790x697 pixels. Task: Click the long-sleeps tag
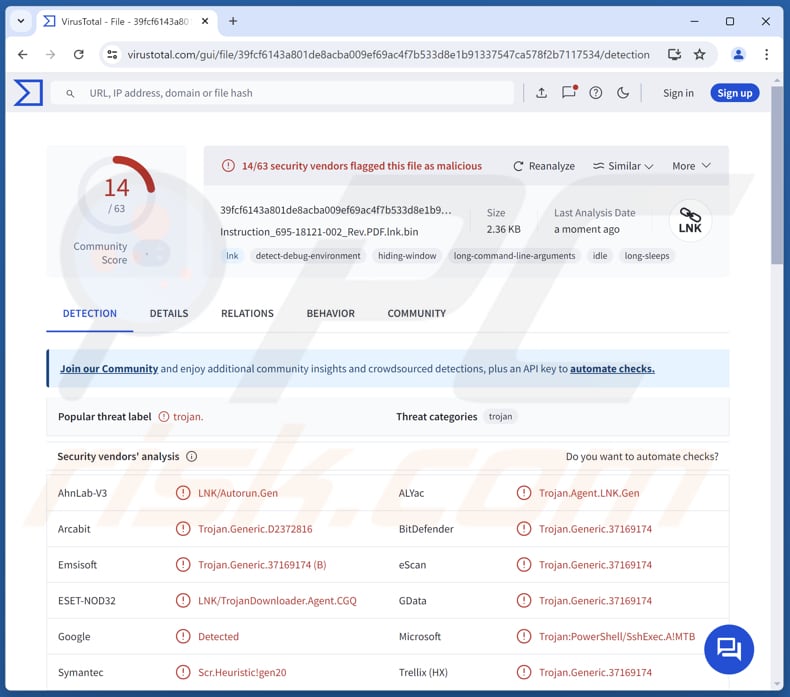coord(647,256)
